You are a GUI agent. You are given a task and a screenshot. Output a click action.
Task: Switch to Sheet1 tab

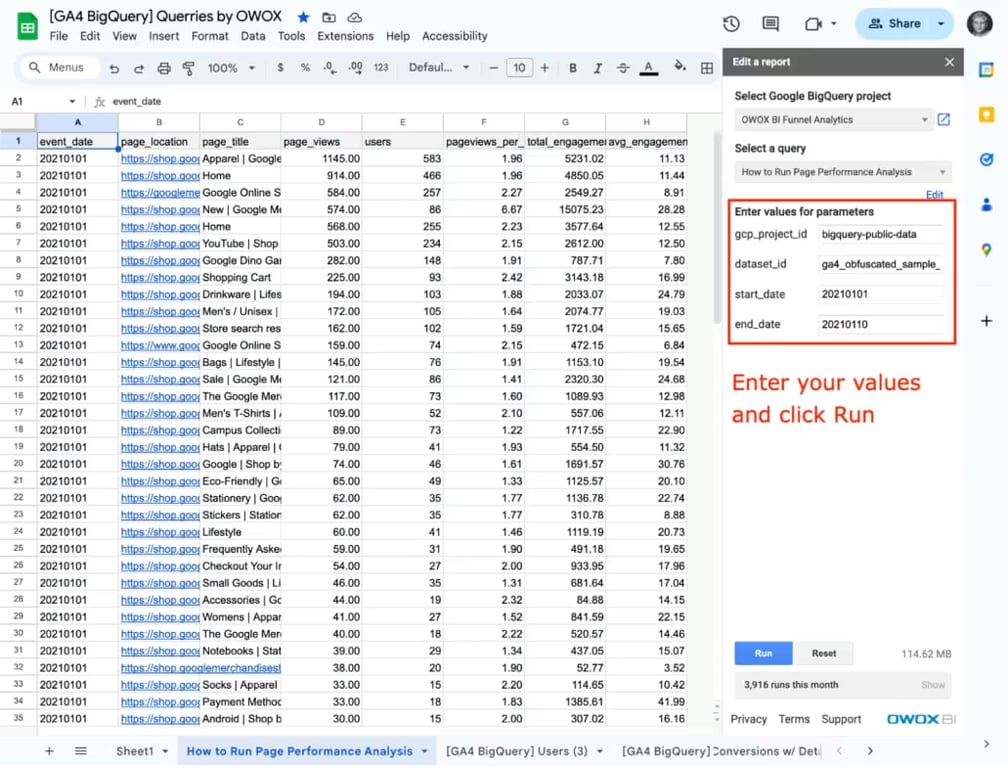pyautogui.click(x=134, y=751)
